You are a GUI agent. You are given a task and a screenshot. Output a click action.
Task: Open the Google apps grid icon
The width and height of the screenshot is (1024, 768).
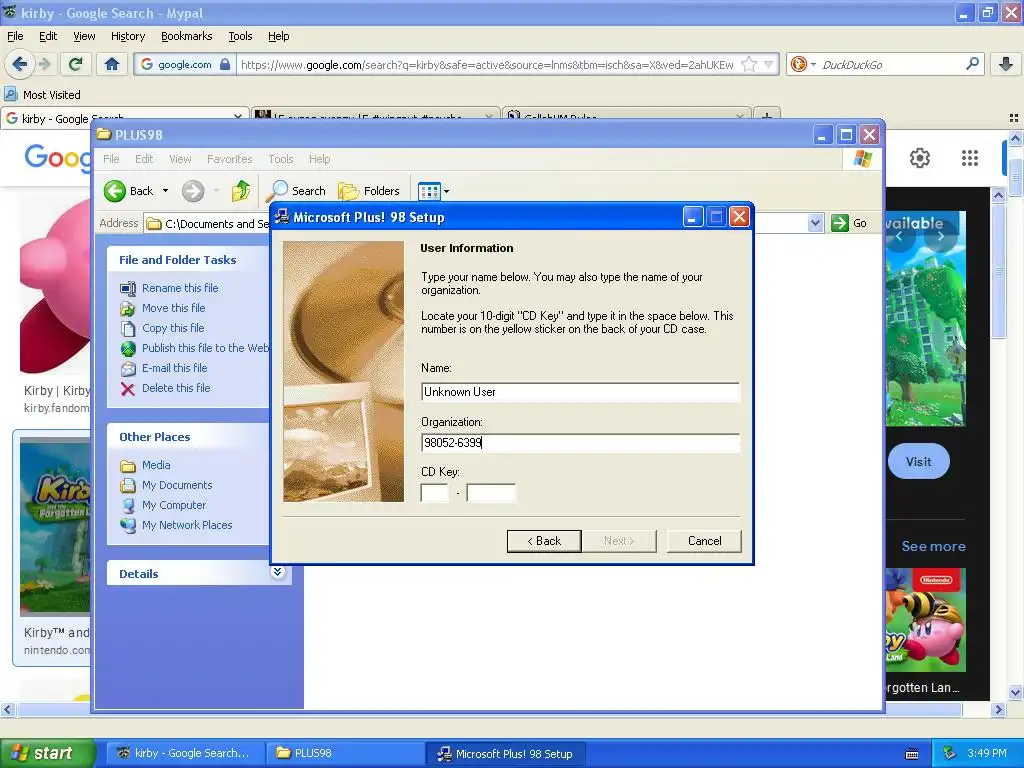tap(970, 158)
